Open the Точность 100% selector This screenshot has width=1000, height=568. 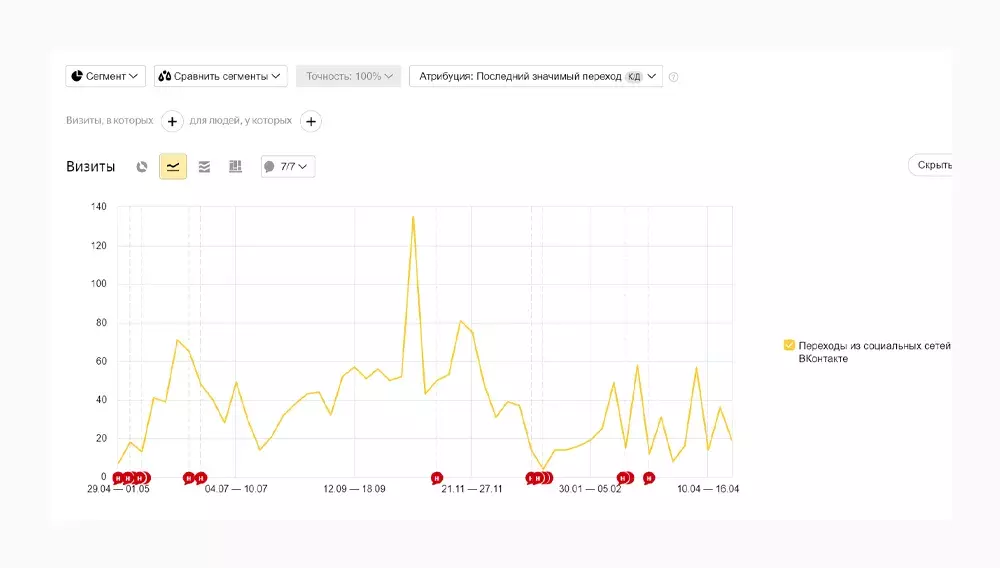pos(348,76)
